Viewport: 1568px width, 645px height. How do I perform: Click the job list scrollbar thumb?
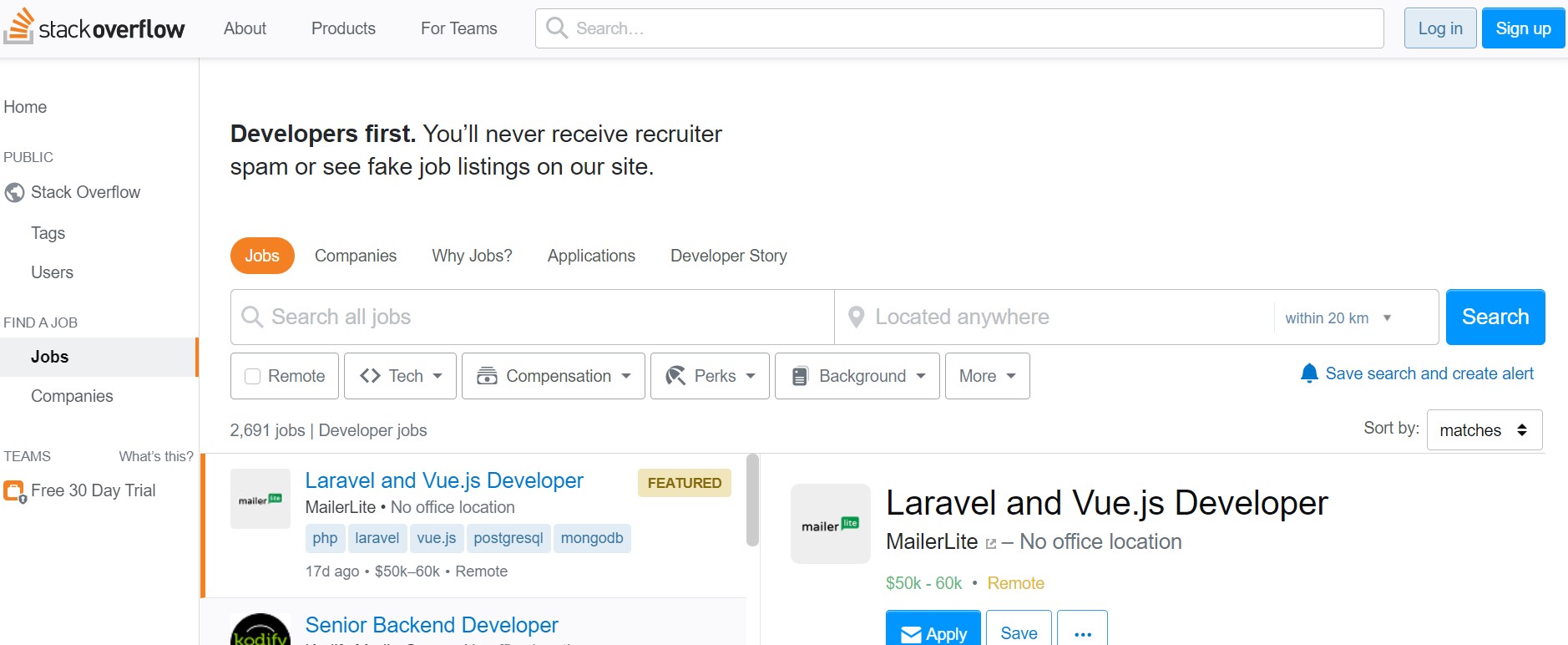coord(753,500)
